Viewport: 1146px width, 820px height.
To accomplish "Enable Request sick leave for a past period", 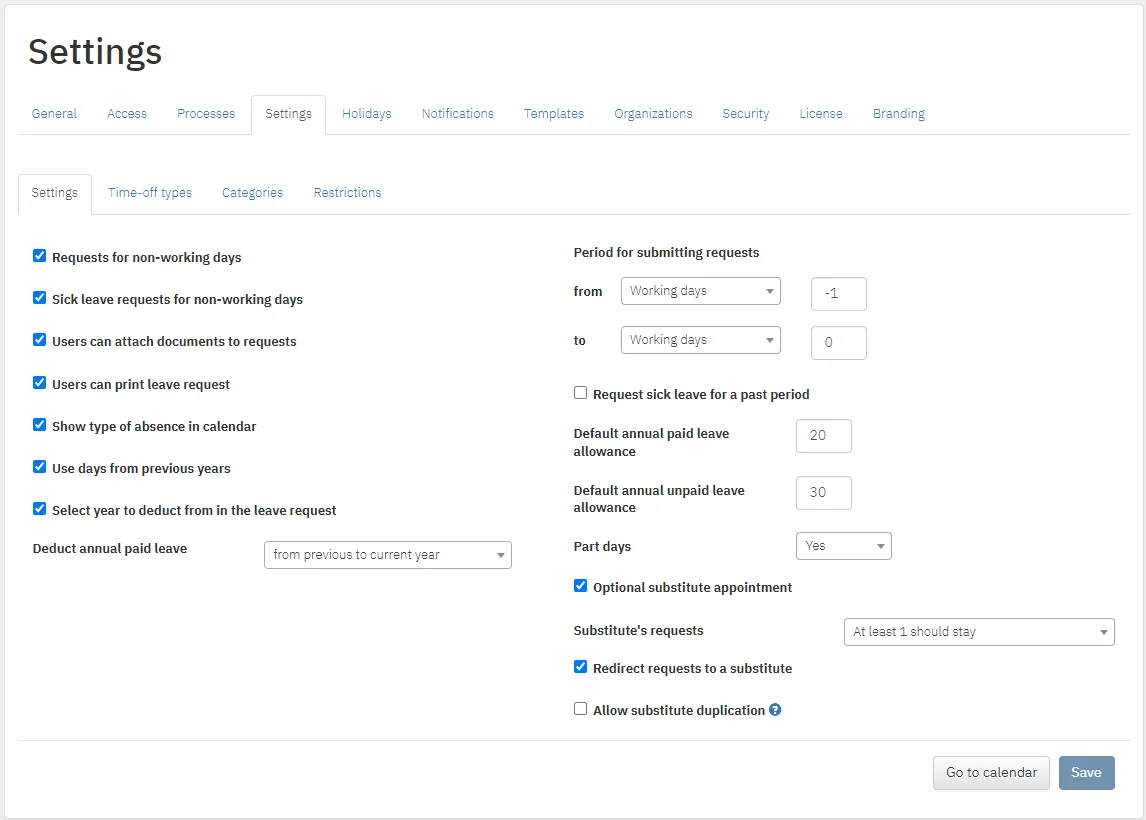I will tap(580, 392).
